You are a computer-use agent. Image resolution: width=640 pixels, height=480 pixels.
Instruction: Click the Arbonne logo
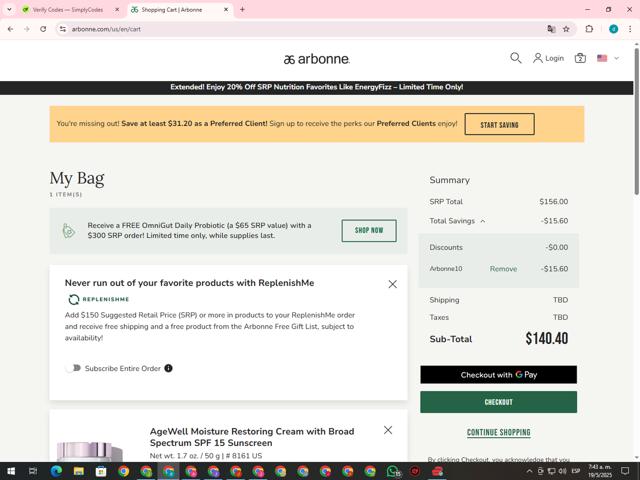pyautogui.click(x=317, y=59)
